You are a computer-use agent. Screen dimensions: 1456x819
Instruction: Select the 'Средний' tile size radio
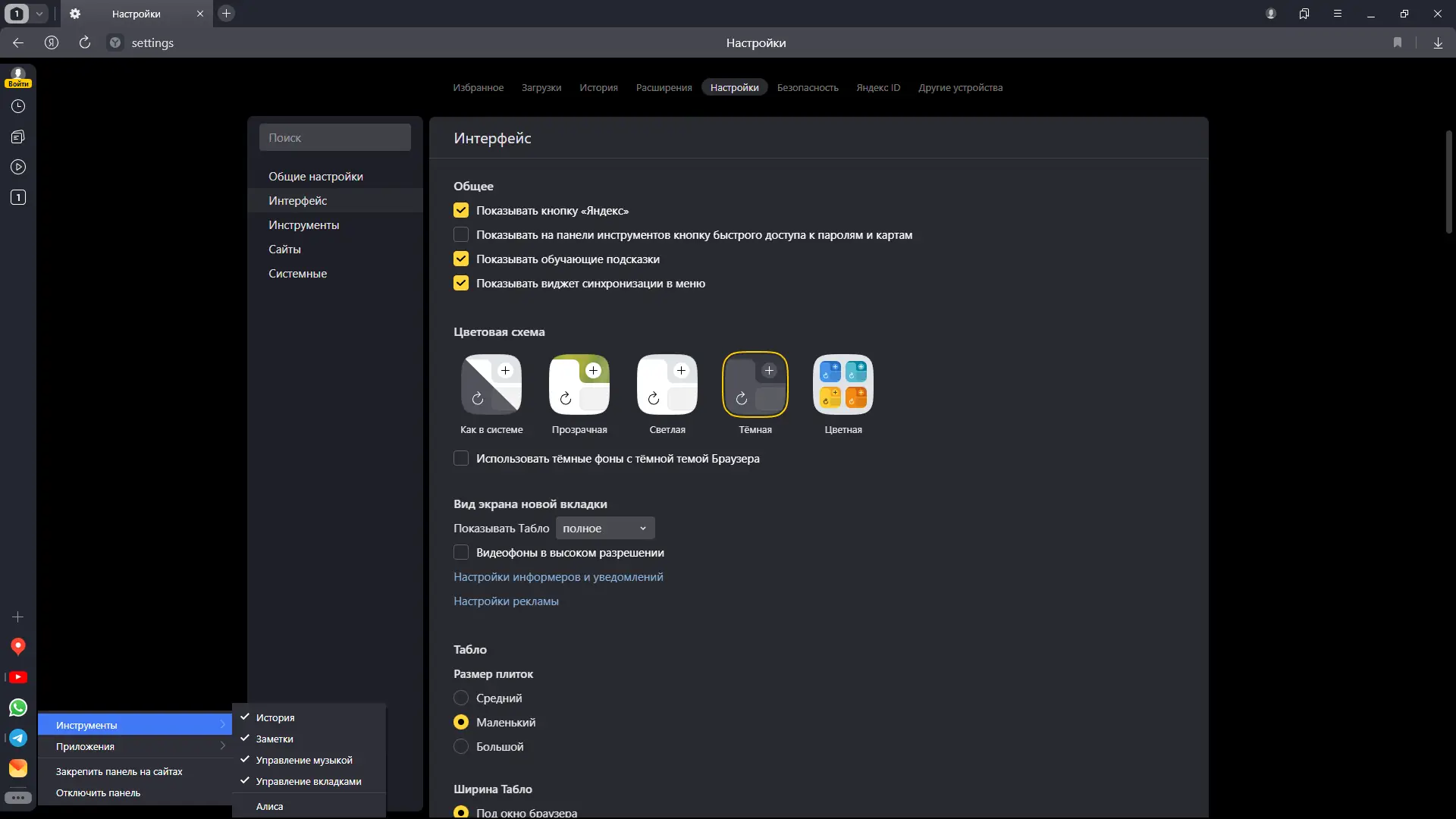click(461, 698)
